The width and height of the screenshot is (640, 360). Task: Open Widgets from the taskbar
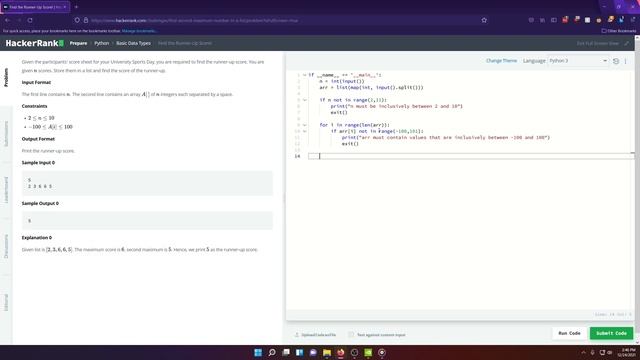[300, 352]
